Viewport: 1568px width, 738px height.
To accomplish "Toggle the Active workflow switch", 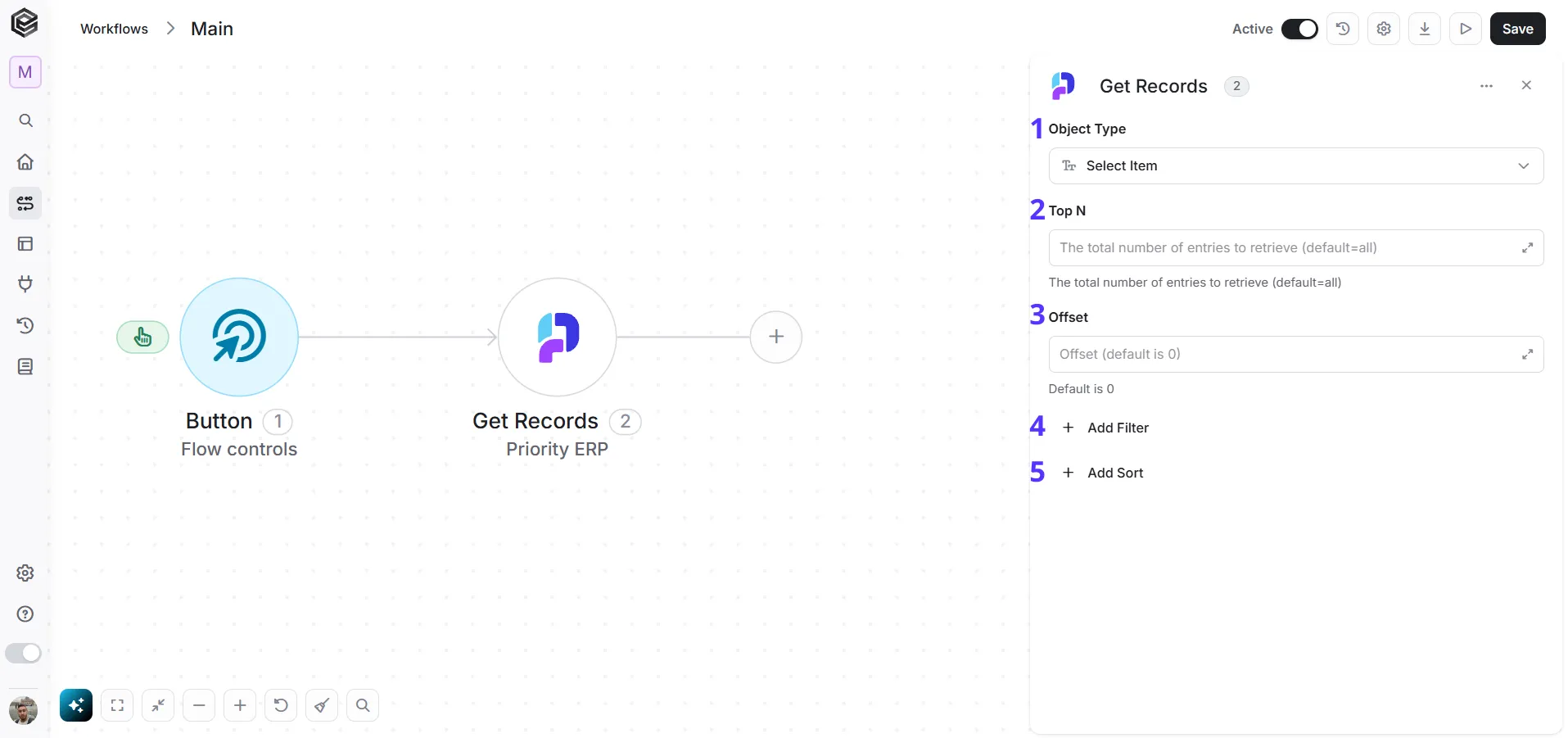I will pyautogui.click(x=1299, y=29).
